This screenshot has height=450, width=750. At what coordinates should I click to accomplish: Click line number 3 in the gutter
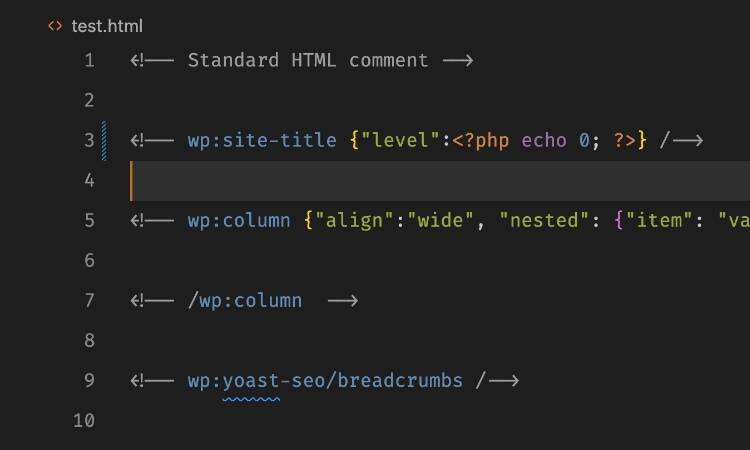pyautogui.click(x=89, y=140)
